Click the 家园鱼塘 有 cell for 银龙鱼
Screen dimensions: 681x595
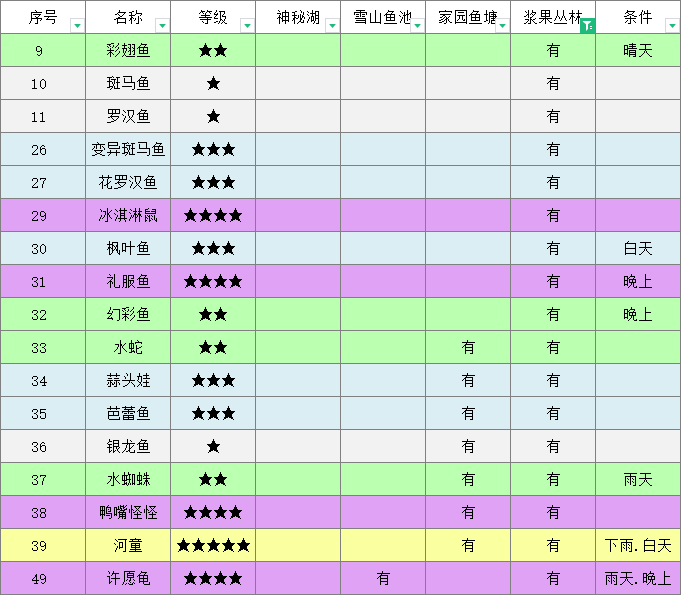468,446
